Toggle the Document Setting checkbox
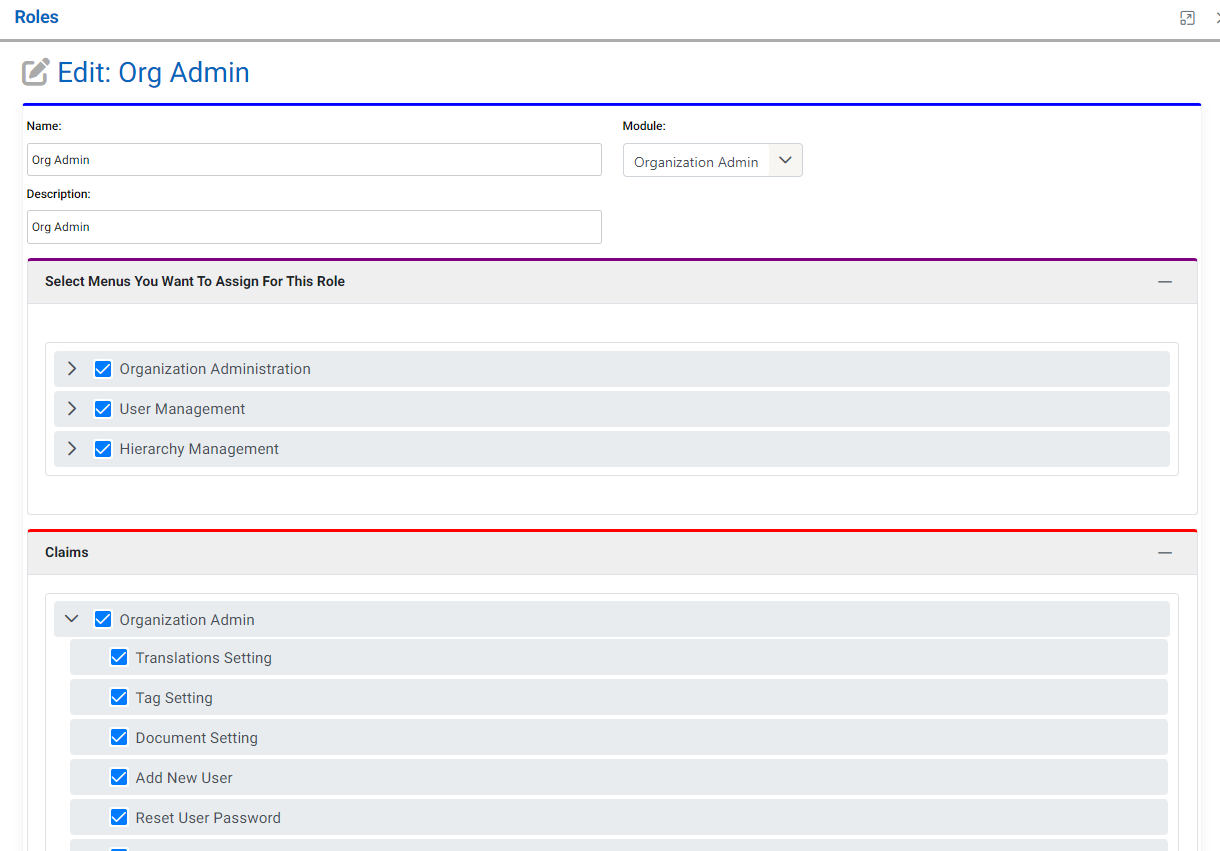This screenshot has width=1220, height=851. (x=119, y=738)
